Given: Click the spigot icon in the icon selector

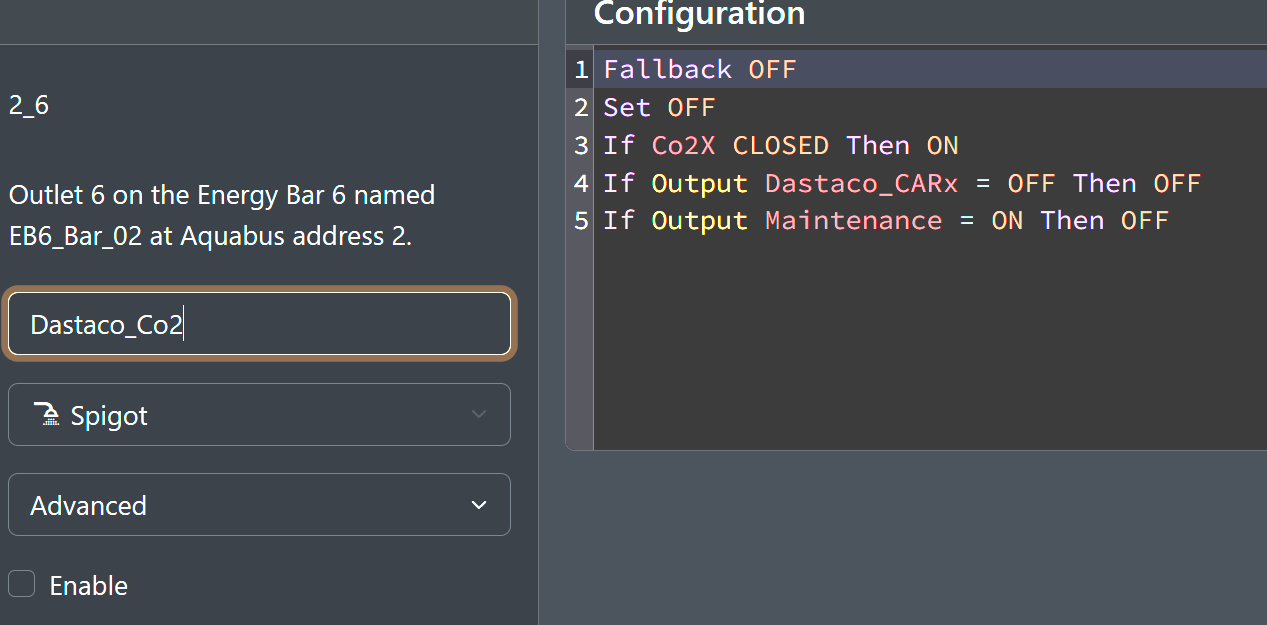Looking at the screenshot, I should tap(46, 415).
